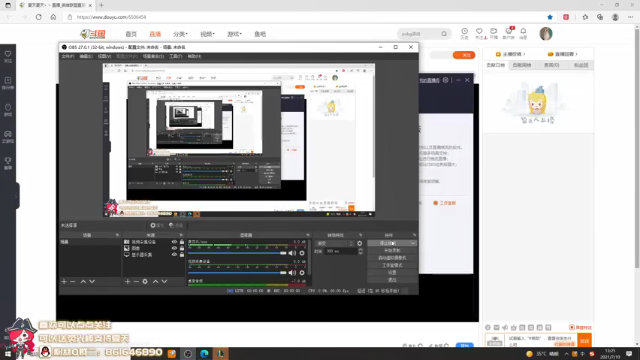The height and width of the screenshot is (360, 640).
Task: Show hidden system tray icons chevron
Action: coord(566,353)
